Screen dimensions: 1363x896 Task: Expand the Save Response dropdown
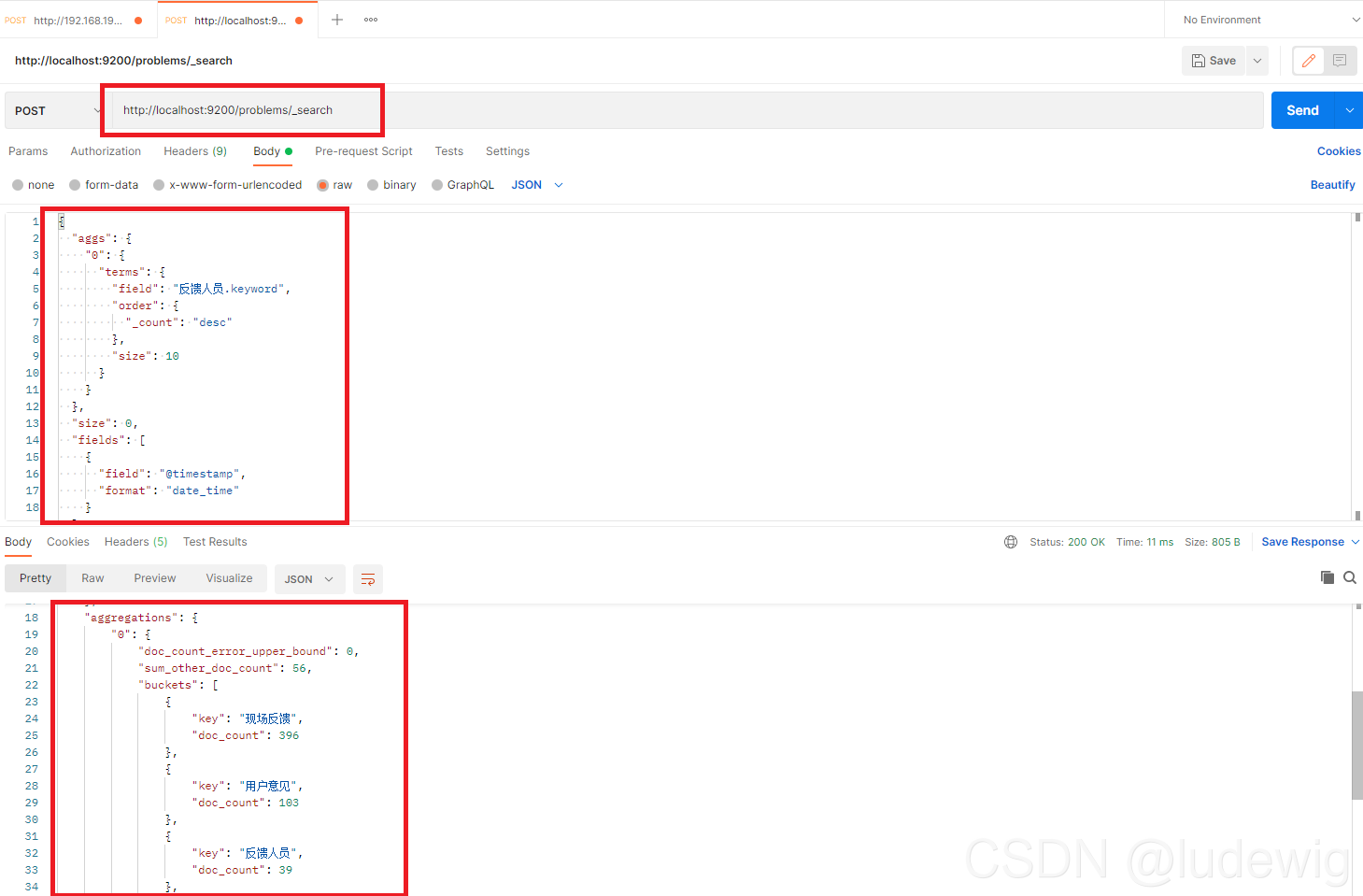click(1310, 542)
